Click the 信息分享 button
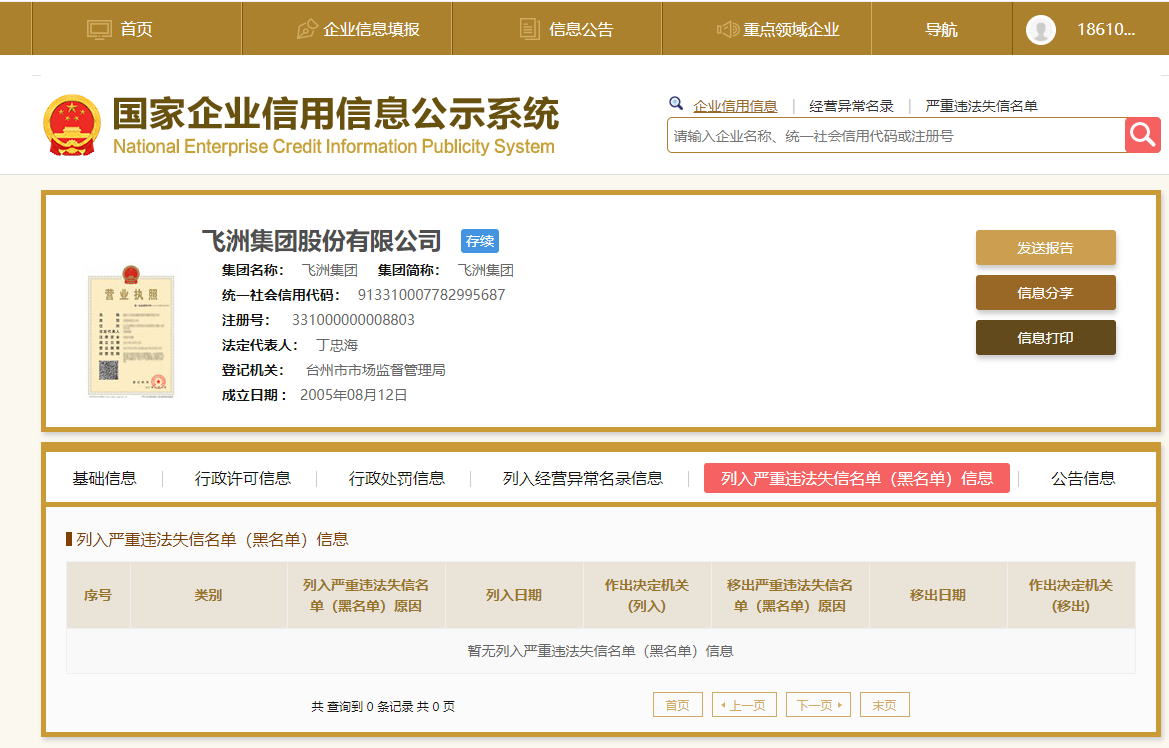 1045,292
